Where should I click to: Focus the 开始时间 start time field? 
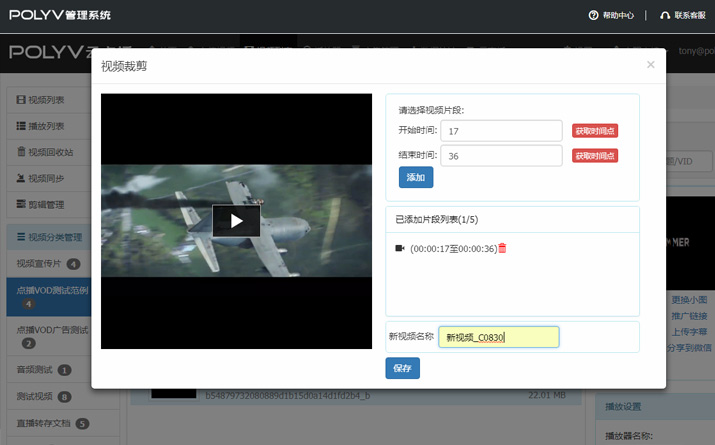(x=502, y=131)
